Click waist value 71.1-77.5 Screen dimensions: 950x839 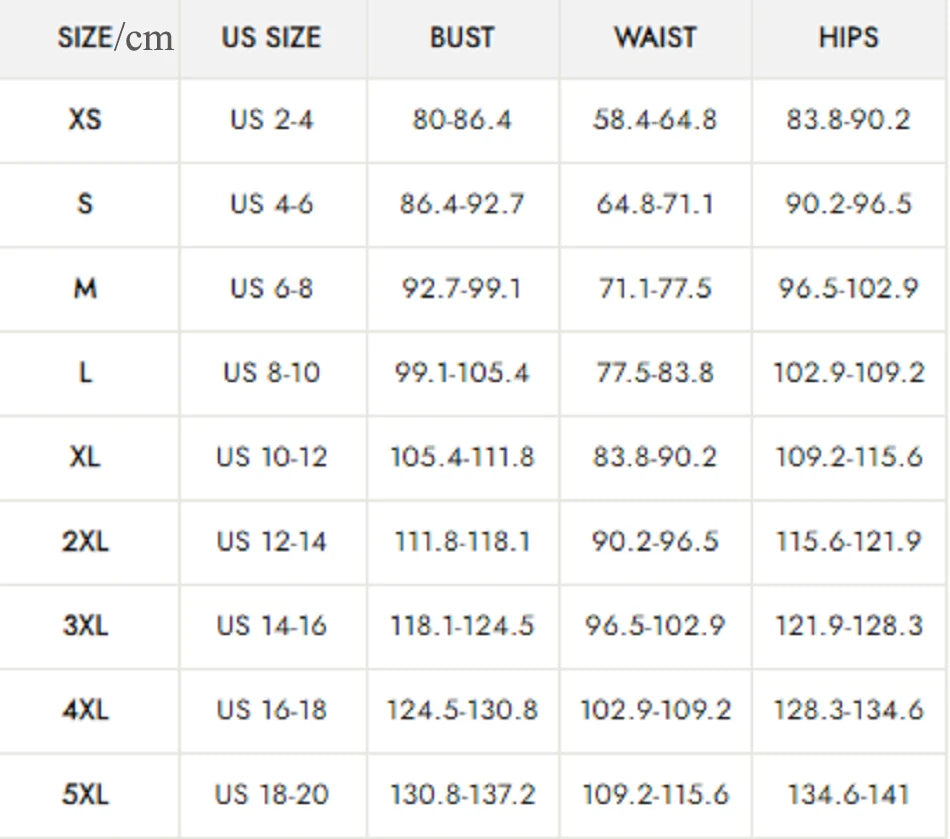click(655, 289)
